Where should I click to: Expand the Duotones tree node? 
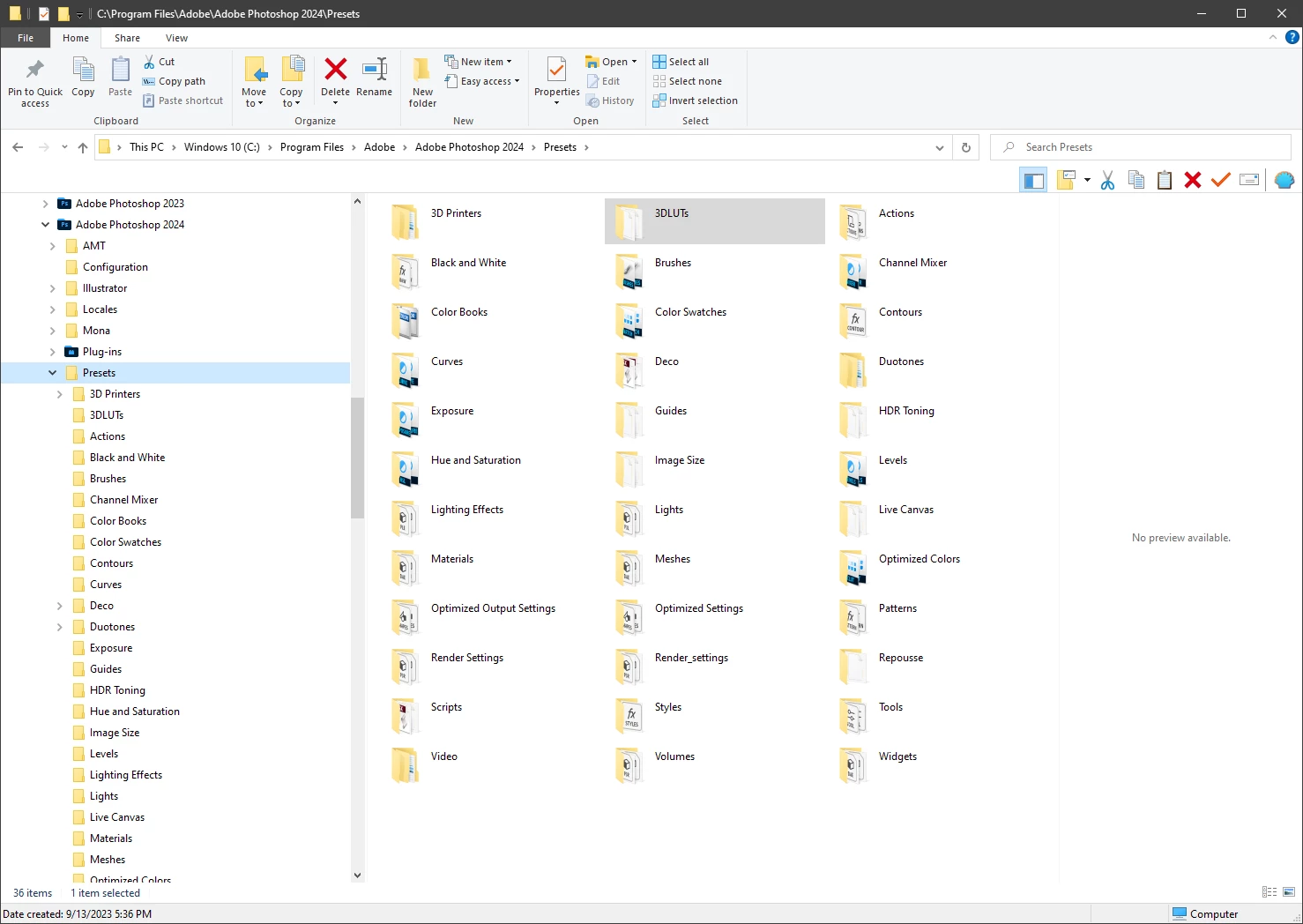59,627
